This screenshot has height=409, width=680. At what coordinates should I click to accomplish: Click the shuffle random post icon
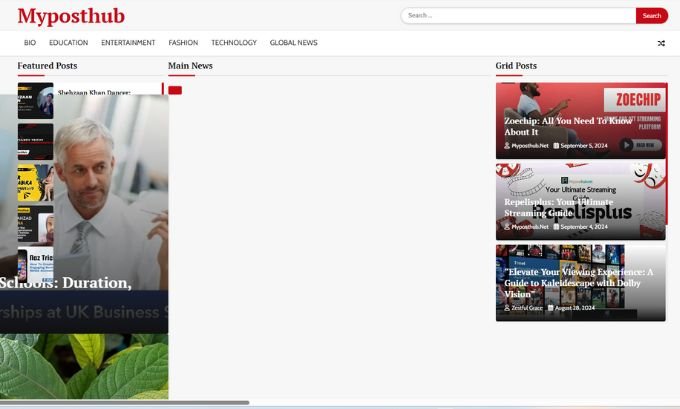tap(661, 43)
